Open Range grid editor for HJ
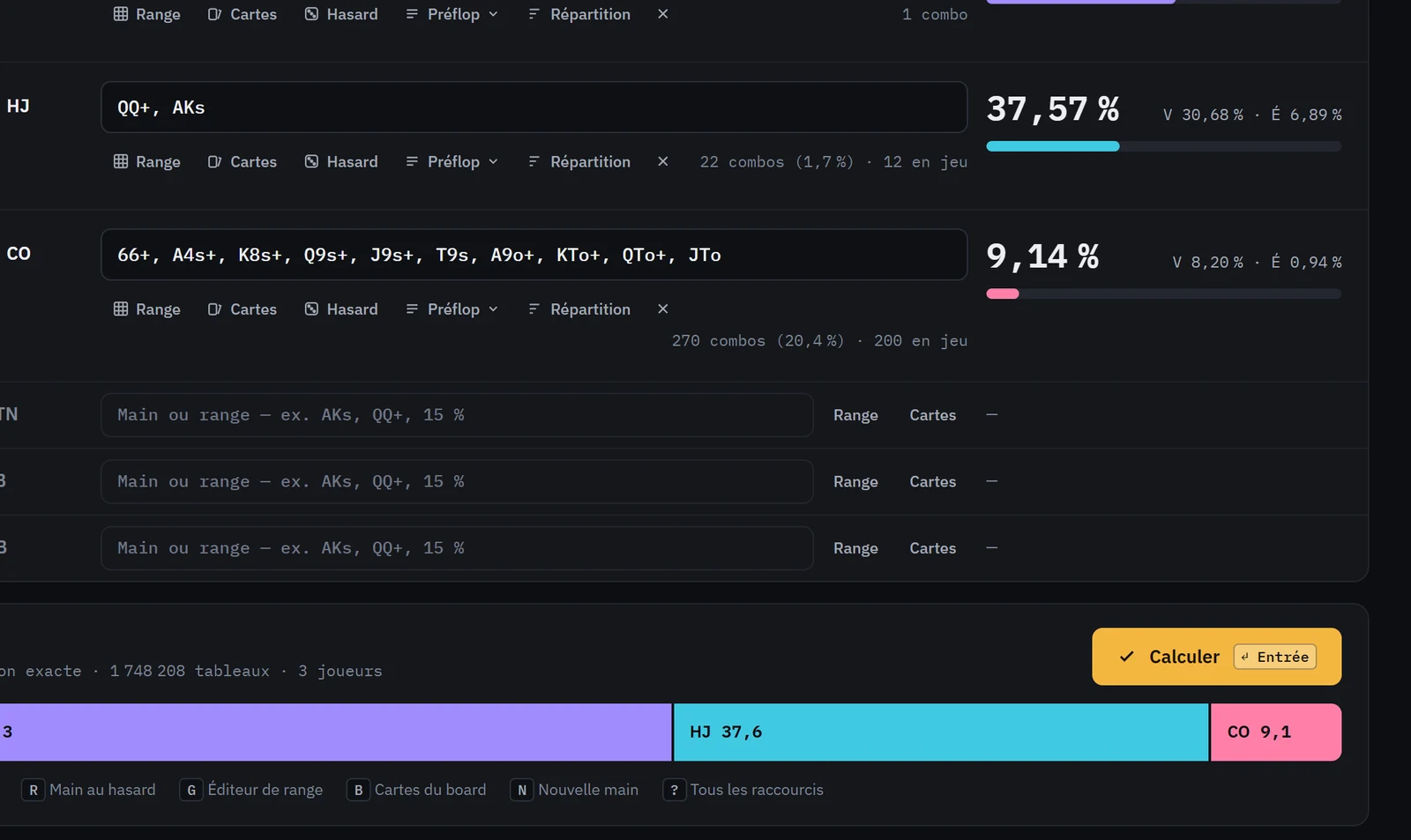 click(146, 161)
